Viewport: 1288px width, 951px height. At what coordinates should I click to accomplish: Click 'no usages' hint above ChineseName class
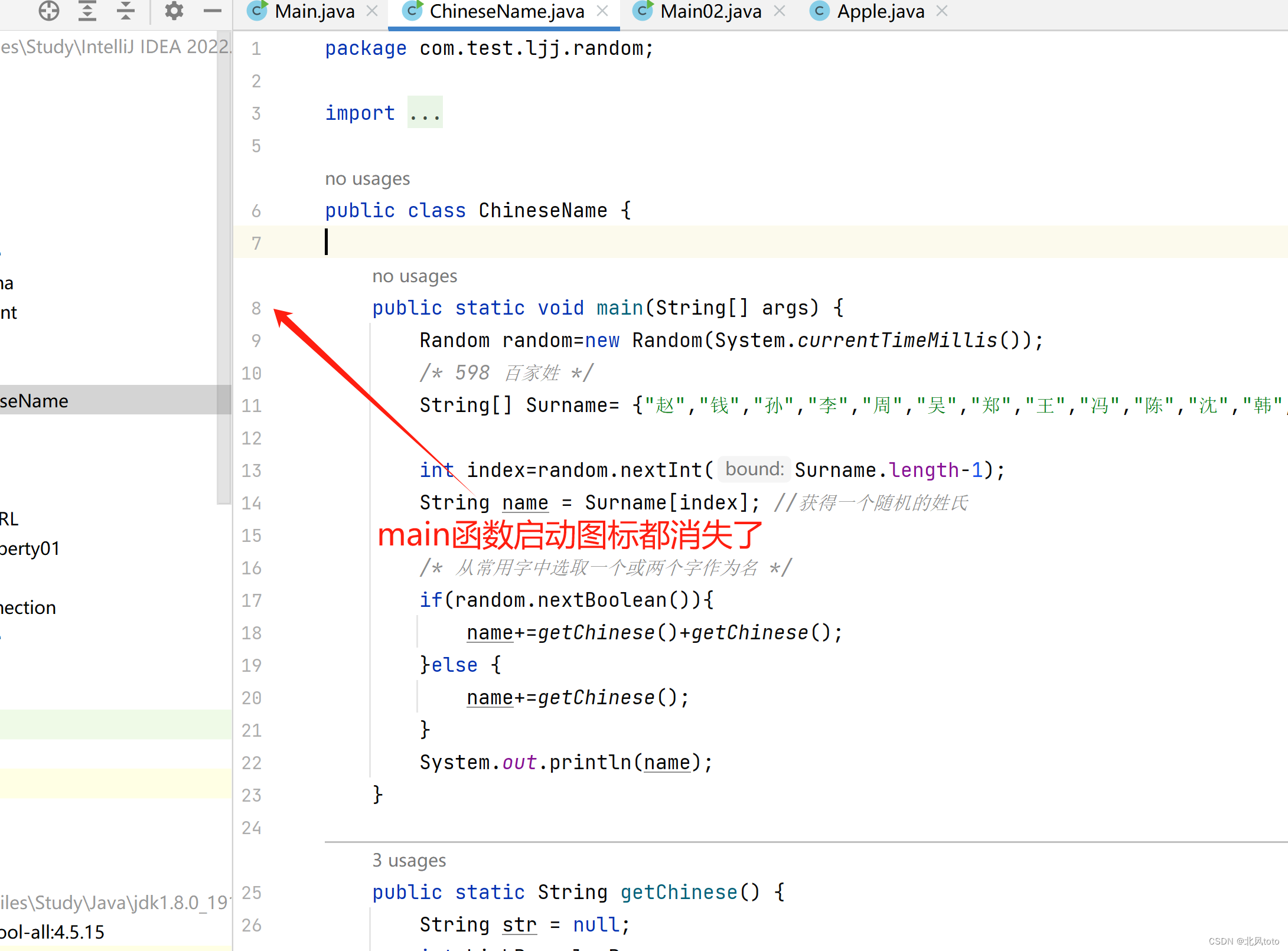pos(367,178)
